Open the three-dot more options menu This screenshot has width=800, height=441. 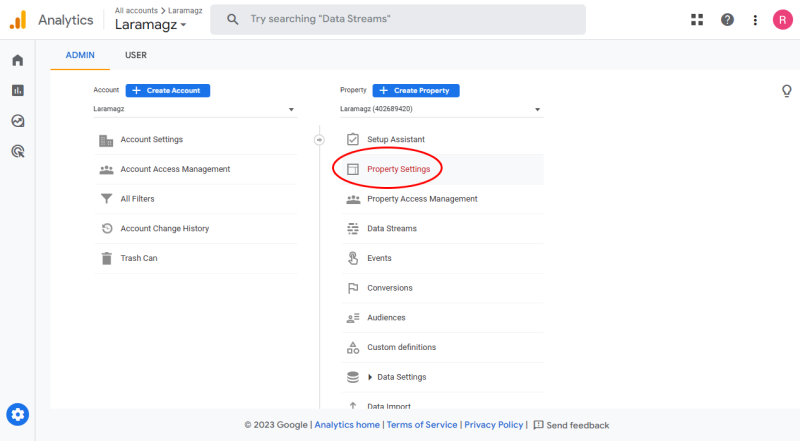click(x=755, y=20)
